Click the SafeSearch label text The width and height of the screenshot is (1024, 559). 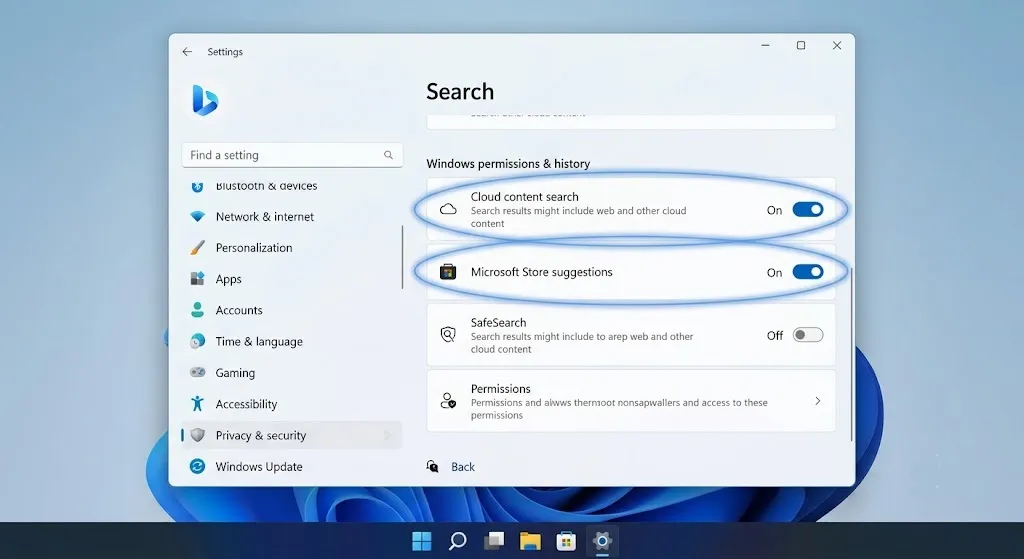coord(498,323)
